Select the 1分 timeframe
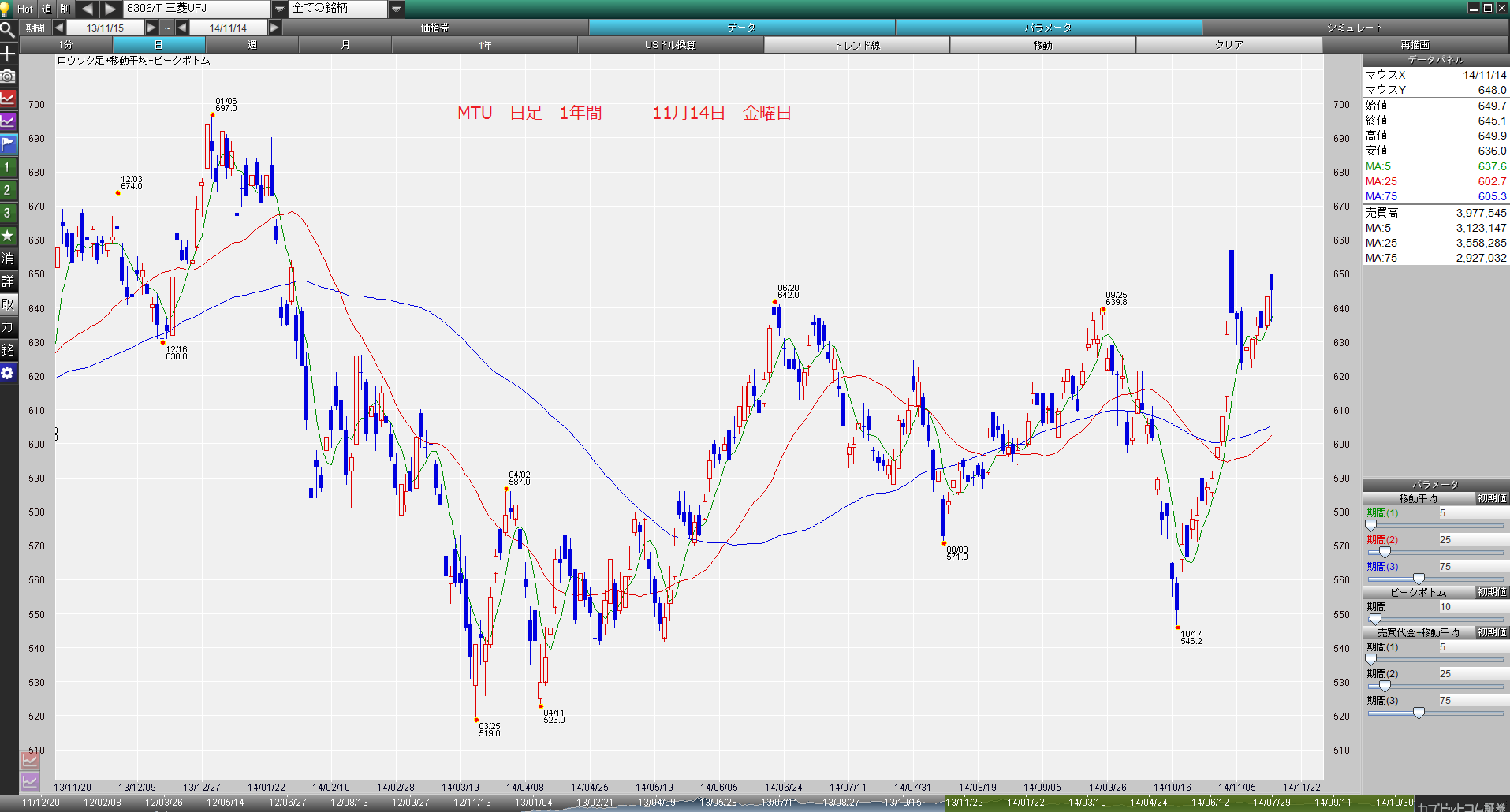Viewport: 1510px width, 812px height. pos(65,45)
